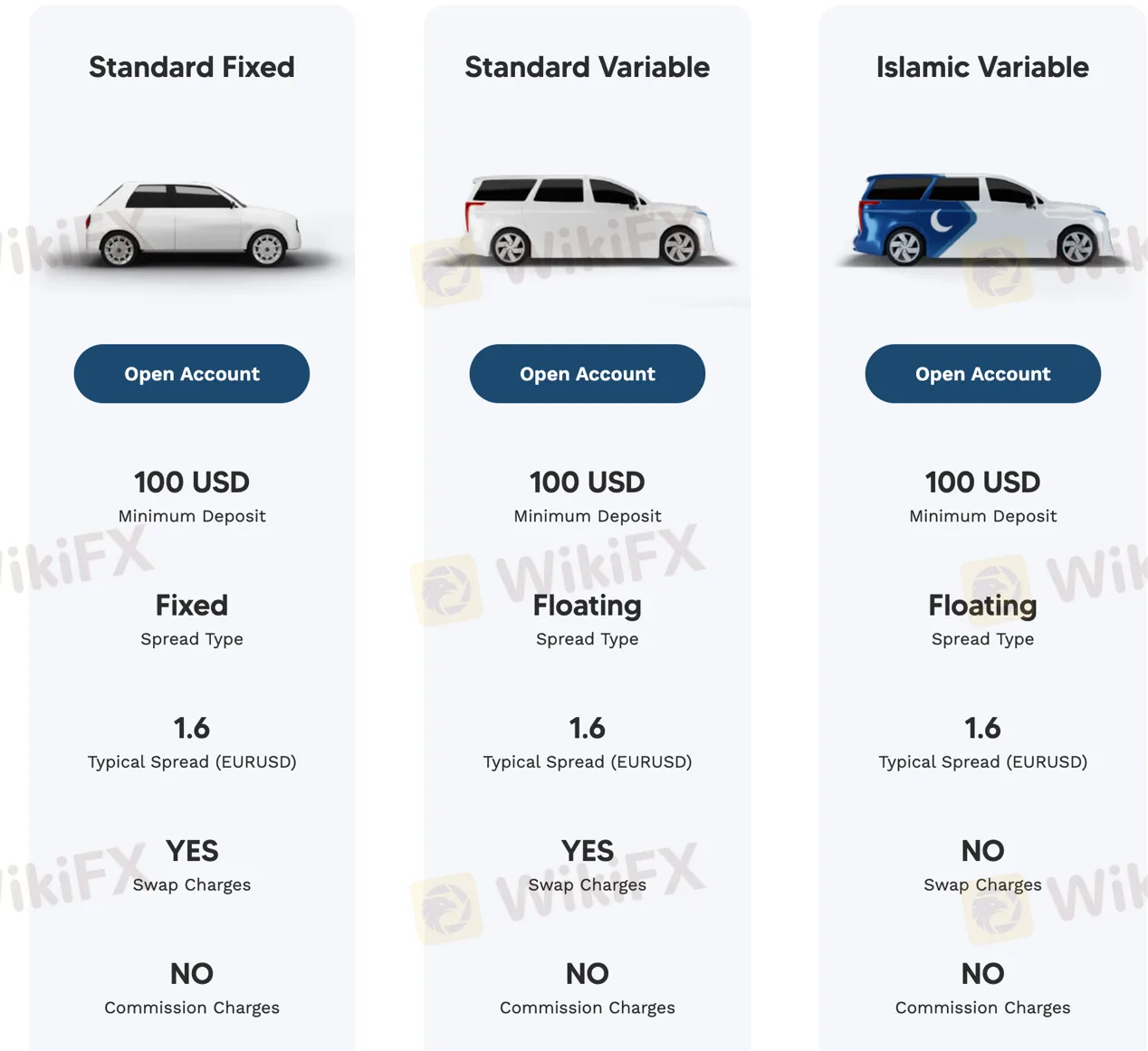The image size is (1148, 1051).
Task: Select the Islamic Variable heading
Action: point(983,67)
